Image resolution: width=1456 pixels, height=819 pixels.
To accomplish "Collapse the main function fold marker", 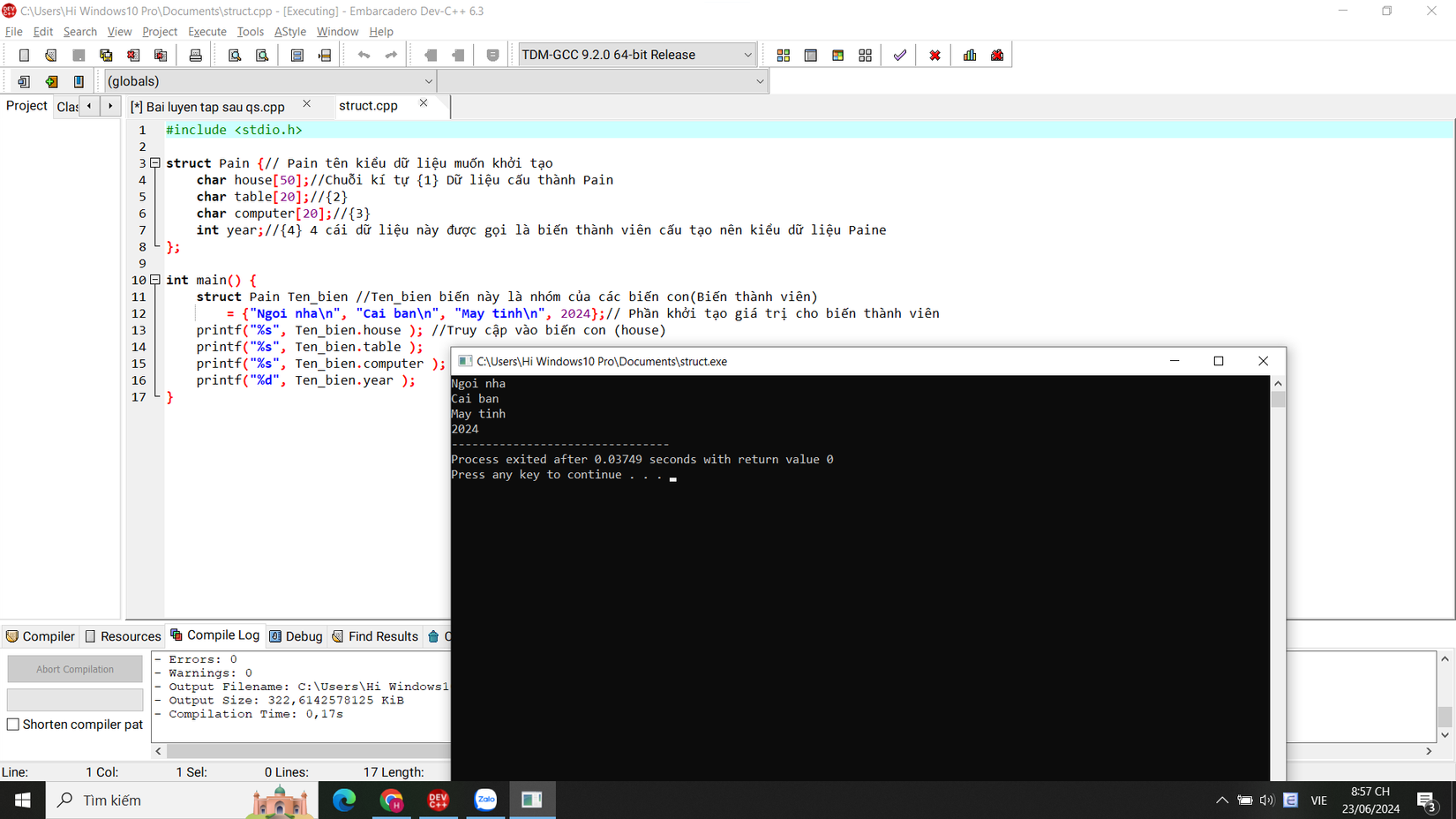I will pyautogui.click(x=155, y=280).
